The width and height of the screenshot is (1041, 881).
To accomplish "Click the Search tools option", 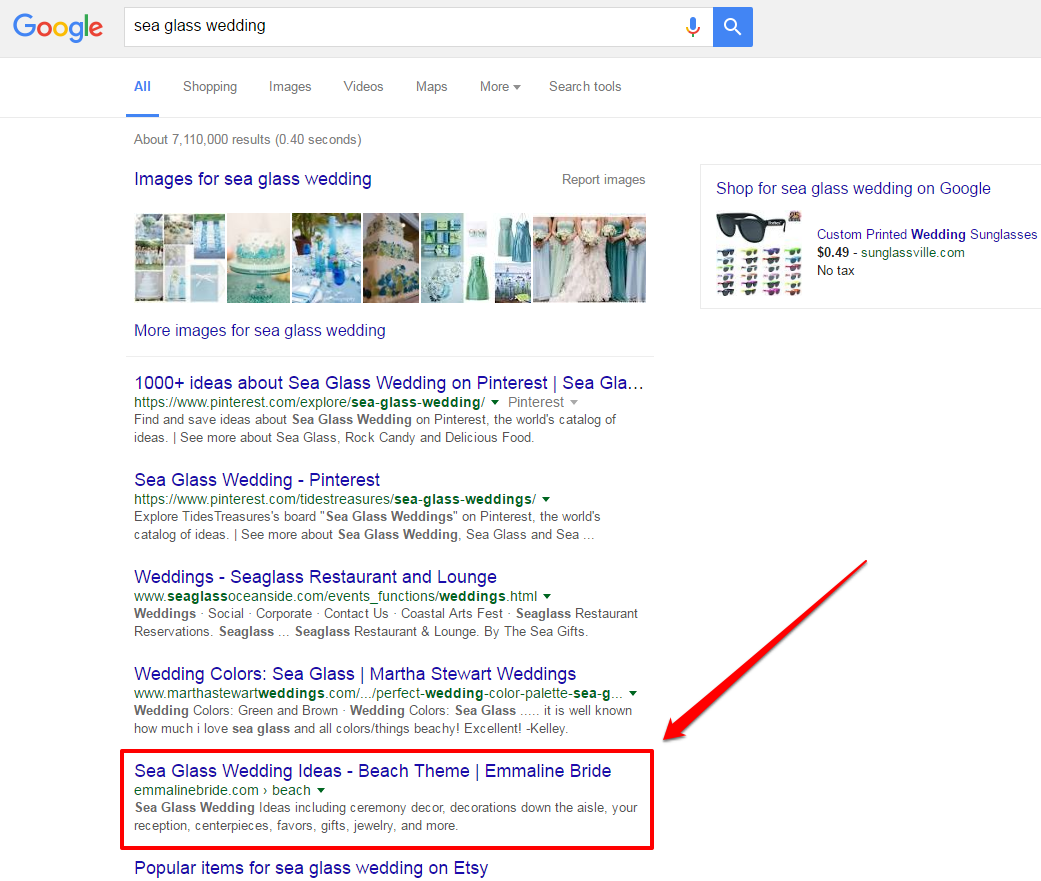I will coord(585,87).
